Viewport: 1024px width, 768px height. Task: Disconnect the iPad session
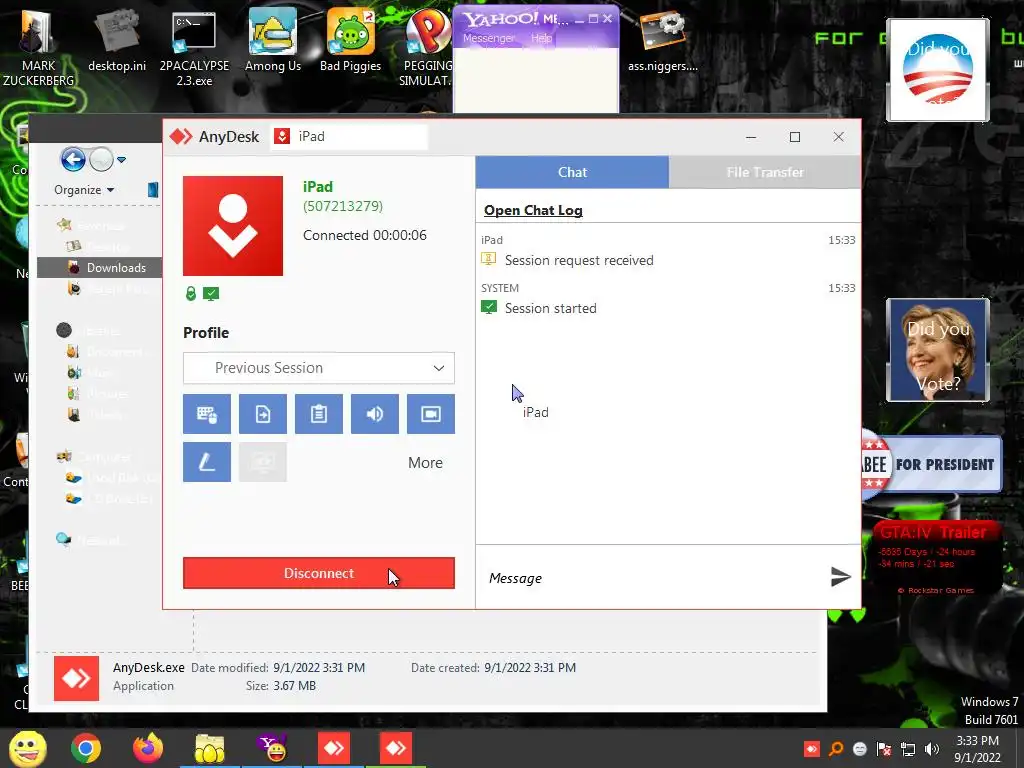319,573
